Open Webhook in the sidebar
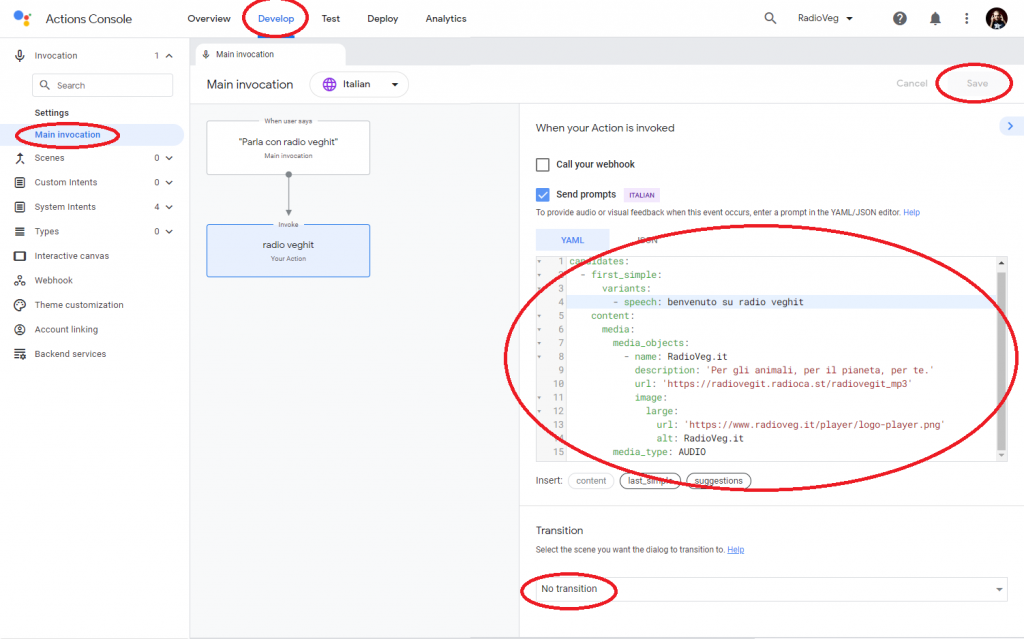1024x639 pixels. point(53,281)
